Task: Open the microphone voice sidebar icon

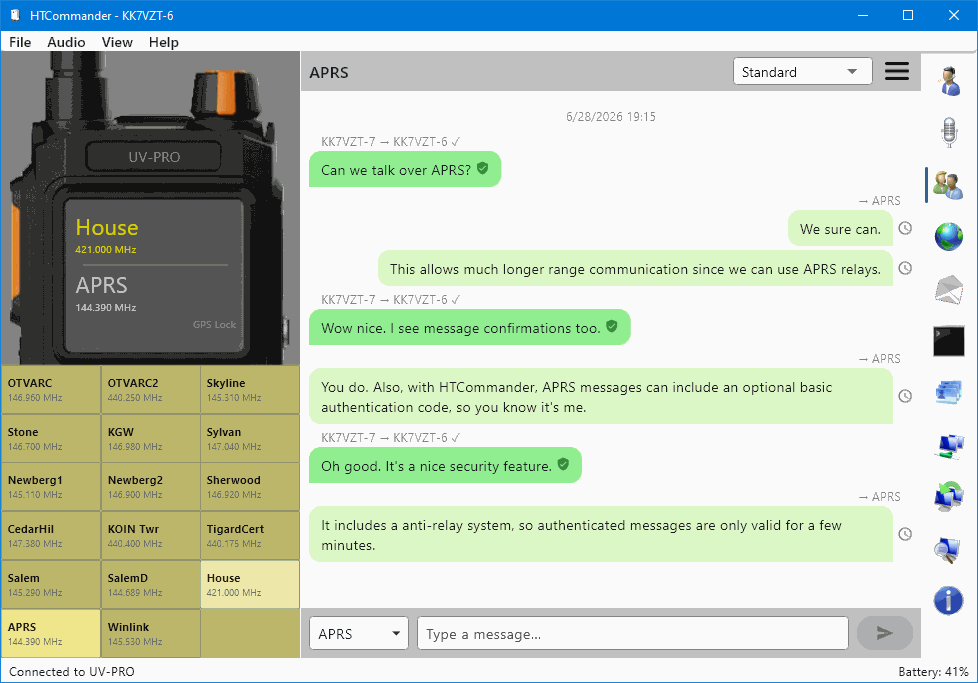Action: pyautogui.click(x=949, y=132)
